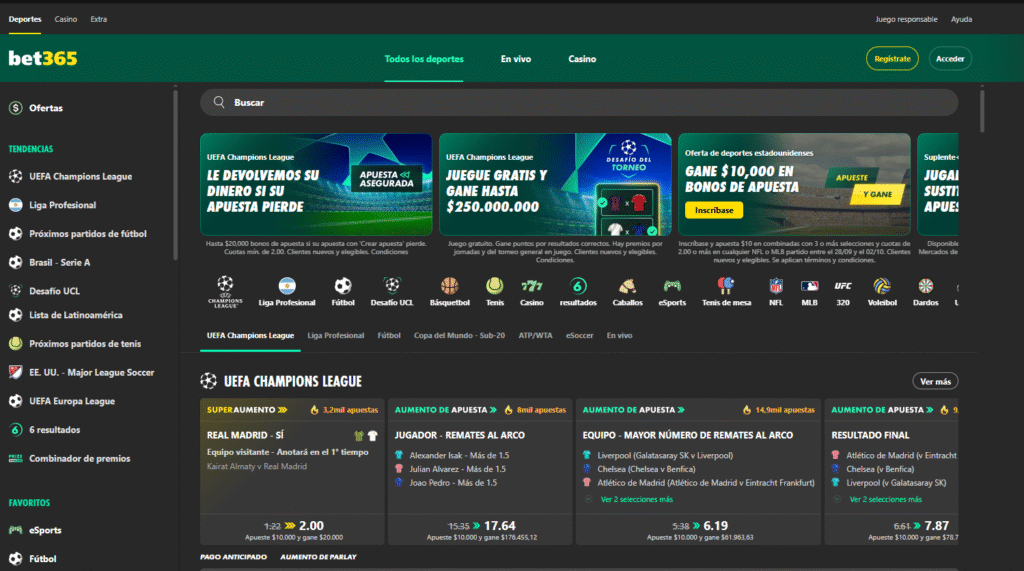Switch to the Liga Profesional section tab
Image resolution: width=1024 pixels, height=571 pixels.
point(336,336)
